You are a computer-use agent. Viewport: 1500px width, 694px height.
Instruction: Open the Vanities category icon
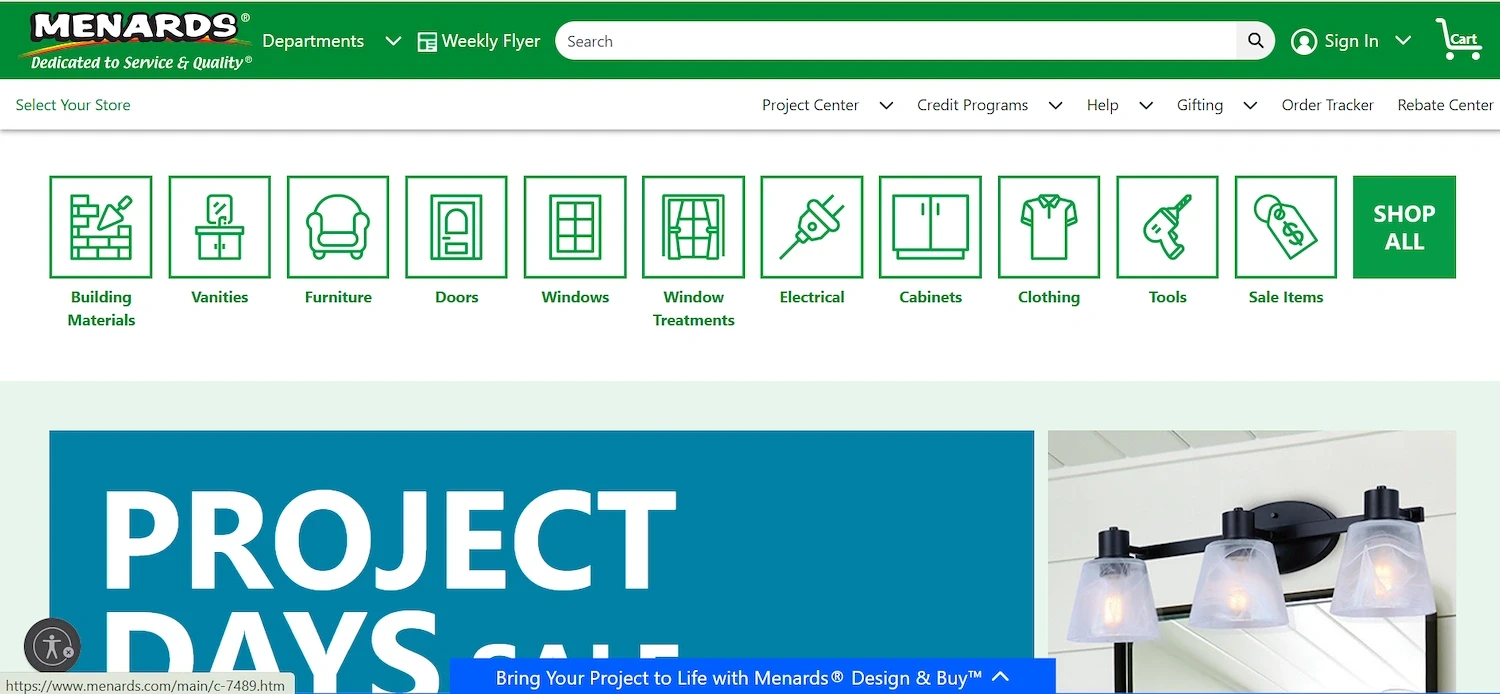point(220,227)
